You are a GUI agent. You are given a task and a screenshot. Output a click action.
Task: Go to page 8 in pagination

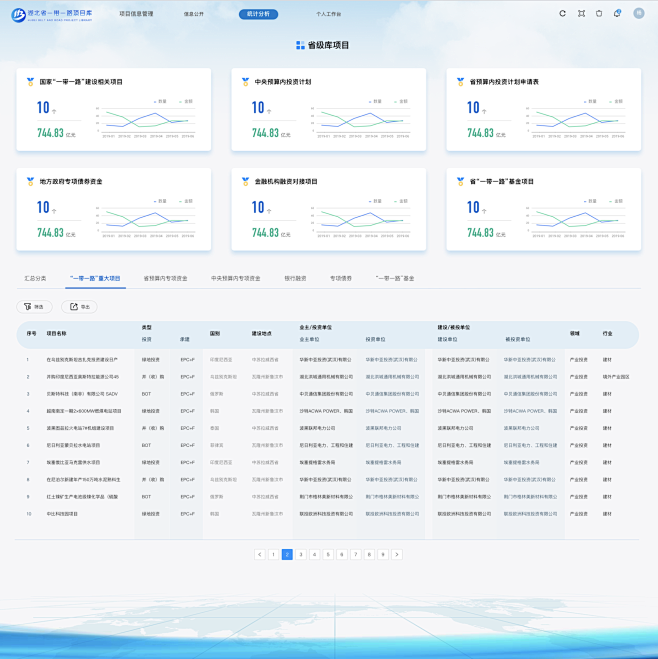(x=369, y=554)
